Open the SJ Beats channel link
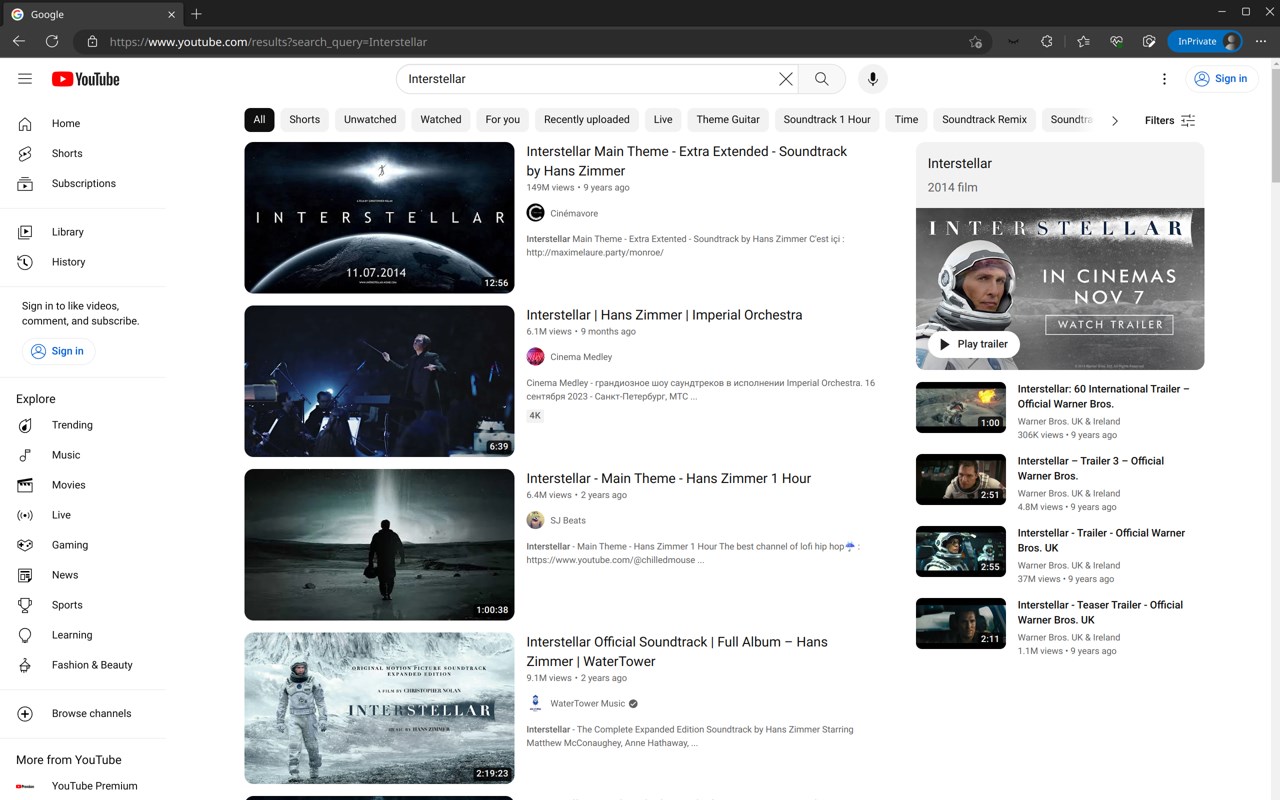The height and width of the screenshot is (800, 1280). 568,521
